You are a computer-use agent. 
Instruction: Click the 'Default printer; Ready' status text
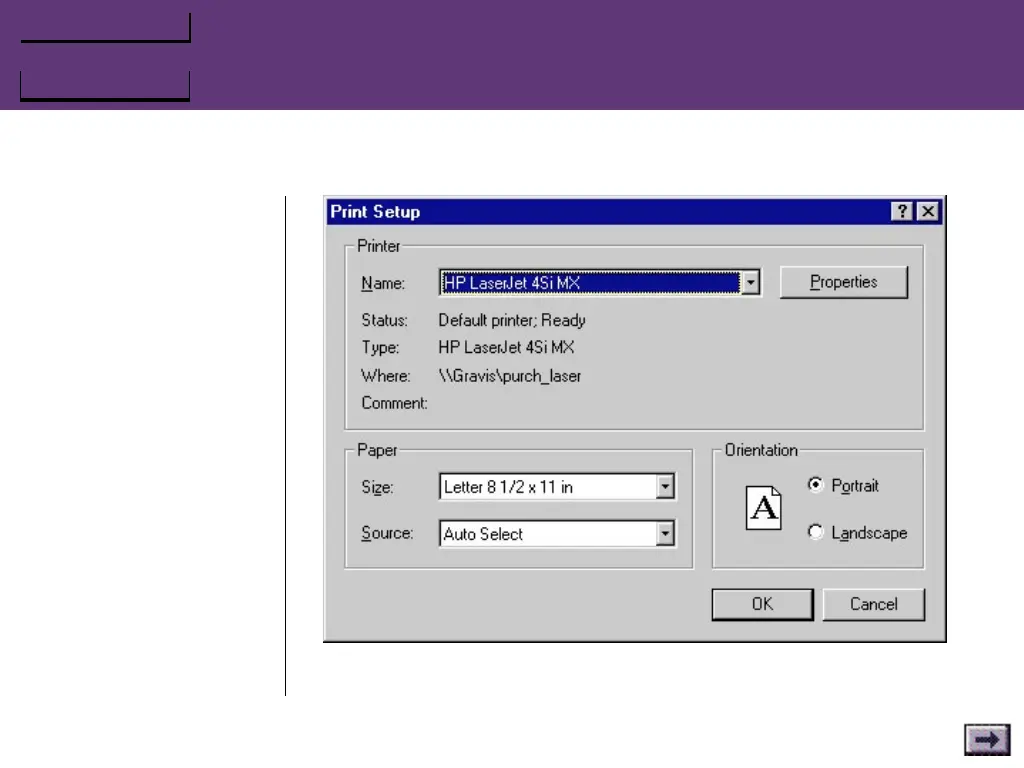click(x=512, y=320)
